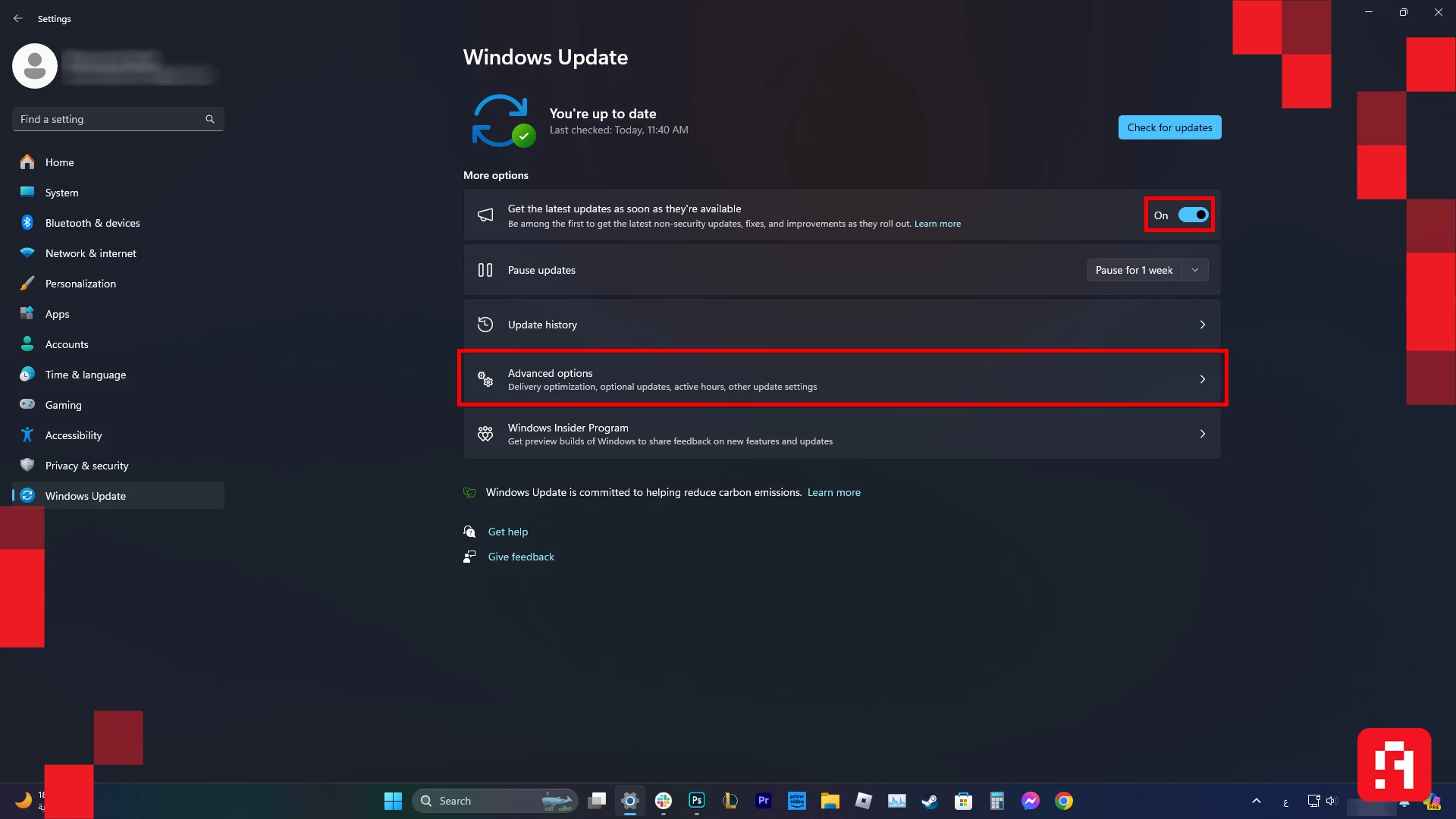The image size is (1456, 819).
Task: Click the magnifier icon in Find a setting
Action: point(210,119)
